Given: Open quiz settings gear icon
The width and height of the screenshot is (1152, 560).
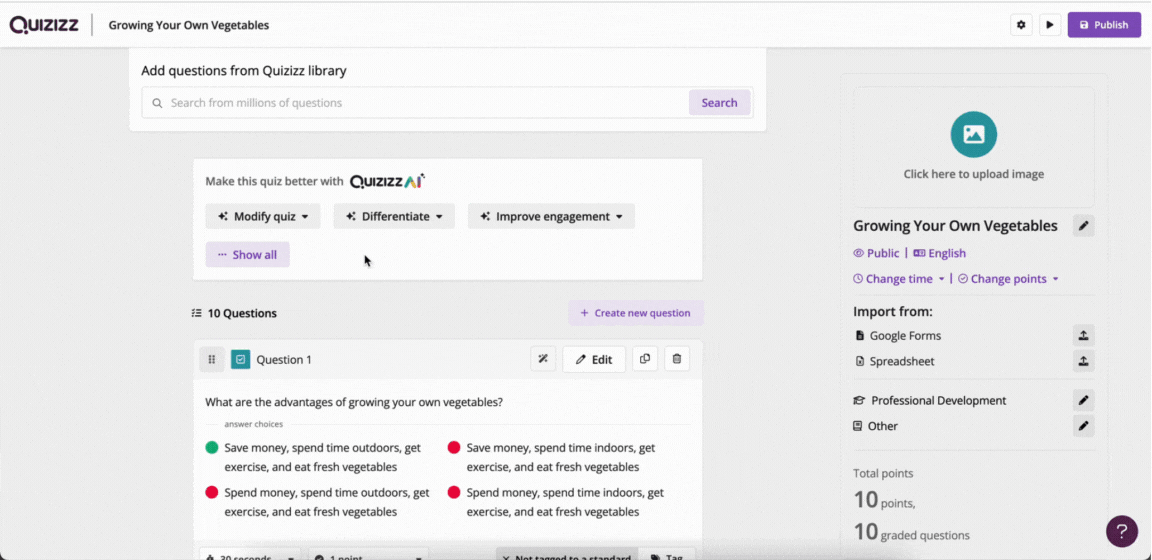Looking at the screenshot, I should point(1021,25).
